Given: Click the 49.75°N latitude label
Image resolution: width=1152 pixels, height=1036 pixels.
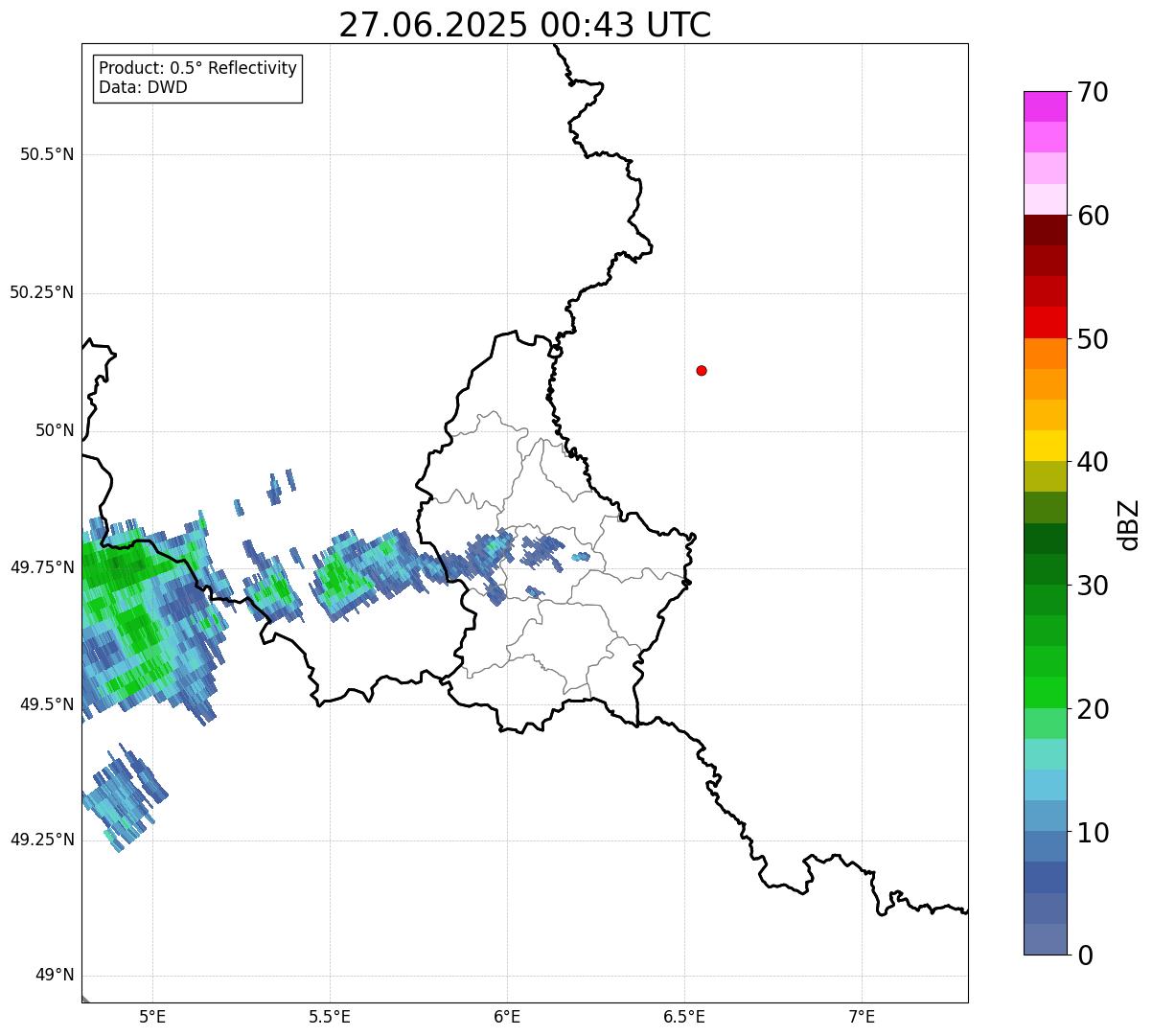Looking at the screenshot, I should (x=42, y=567).
